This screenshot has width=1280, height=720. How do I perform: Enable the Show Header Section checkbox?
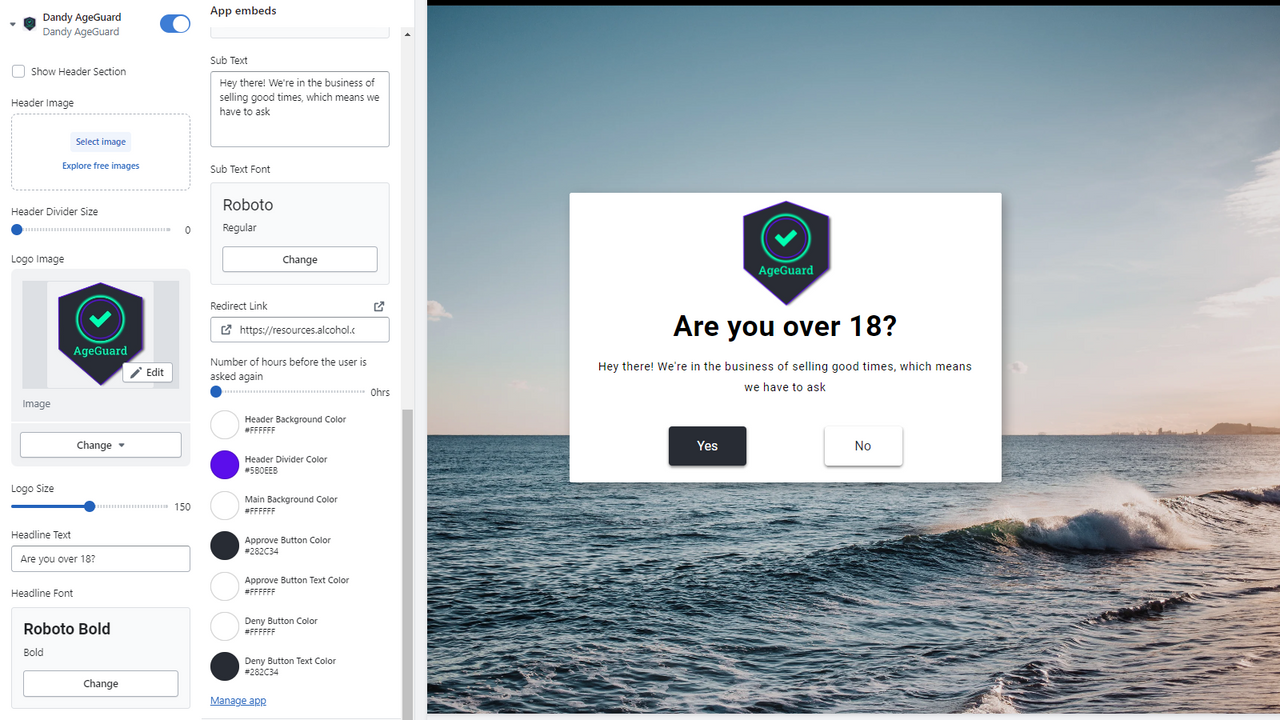click(18, 72)
